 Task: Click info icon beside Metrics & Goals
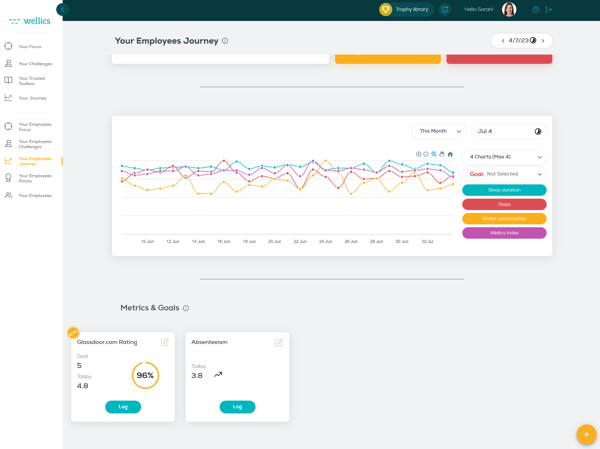coord(186,308)
